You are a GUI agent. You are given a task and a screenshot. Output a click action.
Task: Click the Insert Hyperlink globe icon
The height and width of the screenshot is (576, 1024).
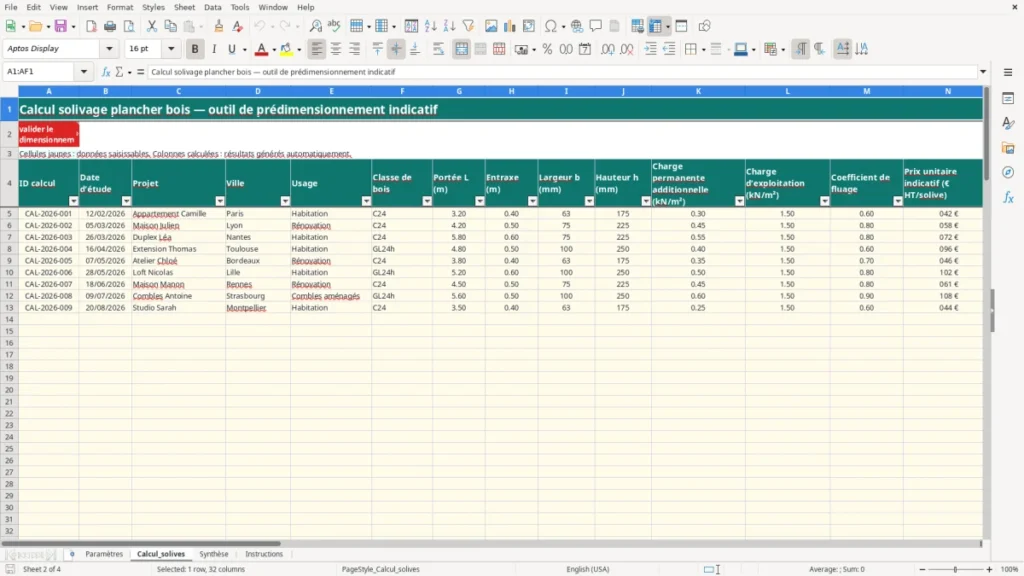coord(577,26)
